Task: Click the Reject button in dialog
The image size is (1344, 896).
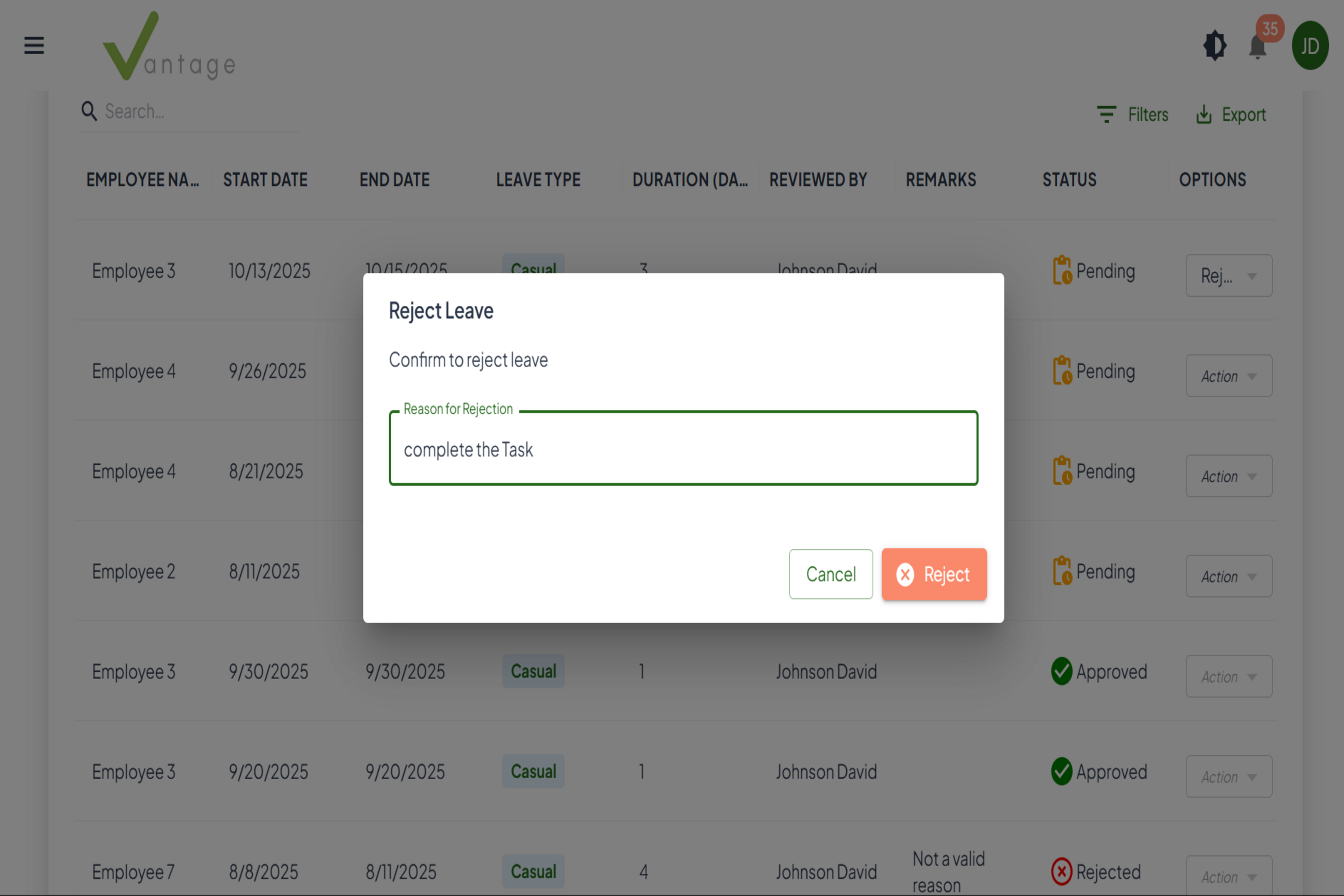Action: (x=934, y=574)
